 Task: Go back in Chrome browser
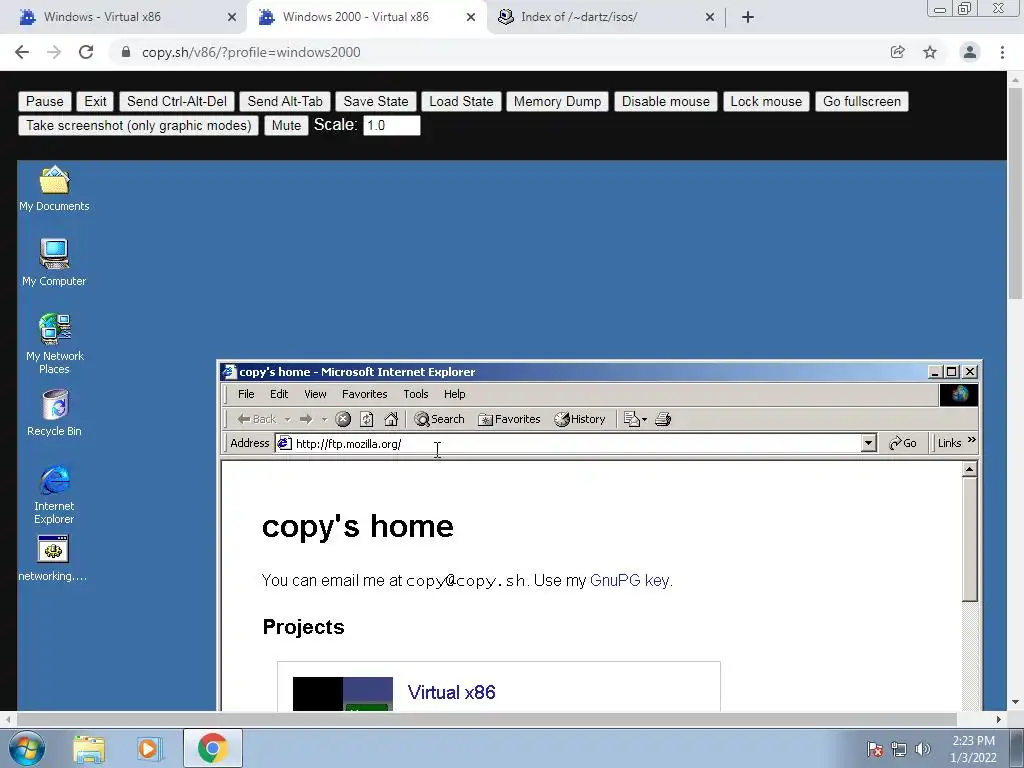tap(22, 52)
